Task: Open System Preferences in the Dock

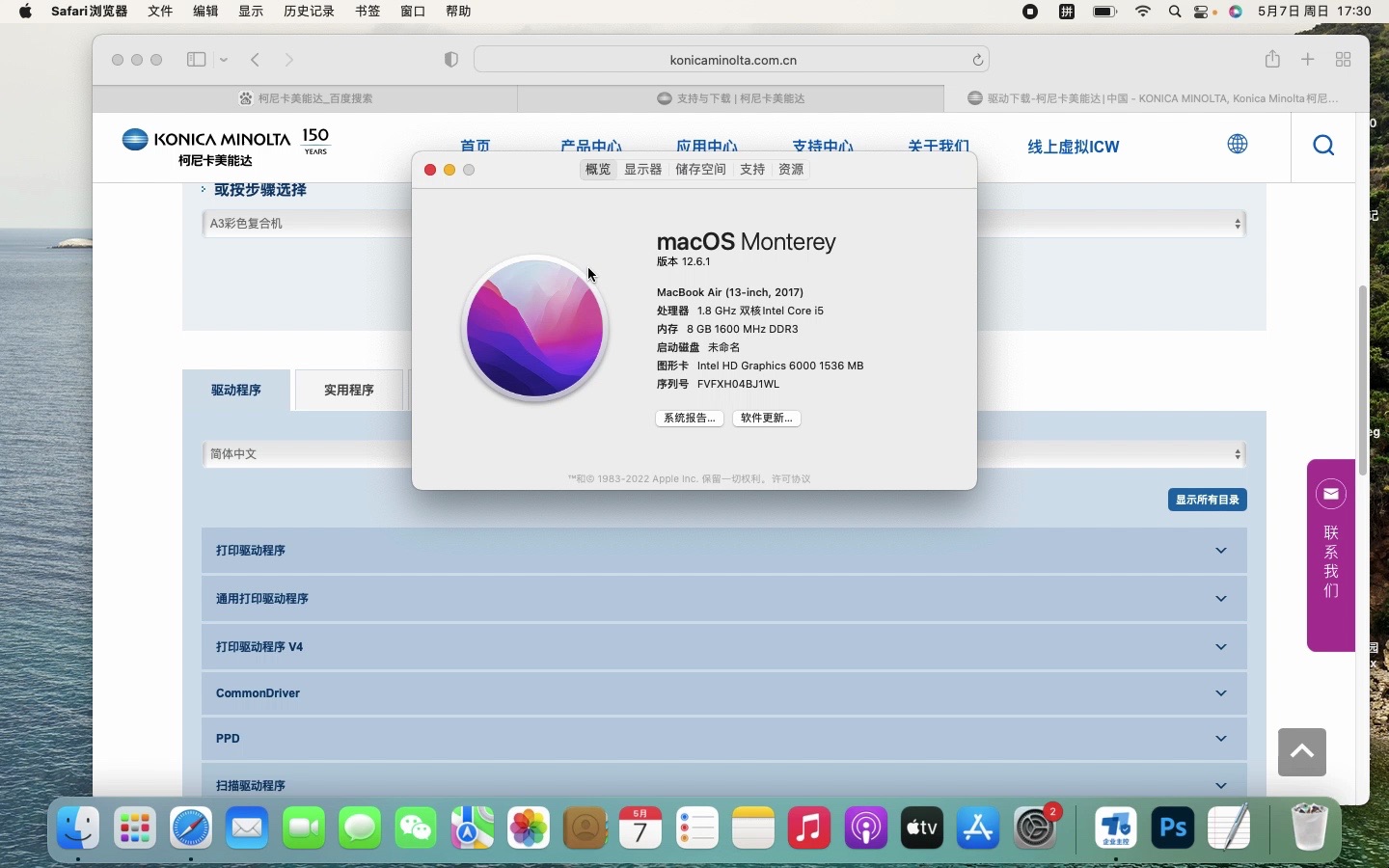Action: click(1035, 827)
